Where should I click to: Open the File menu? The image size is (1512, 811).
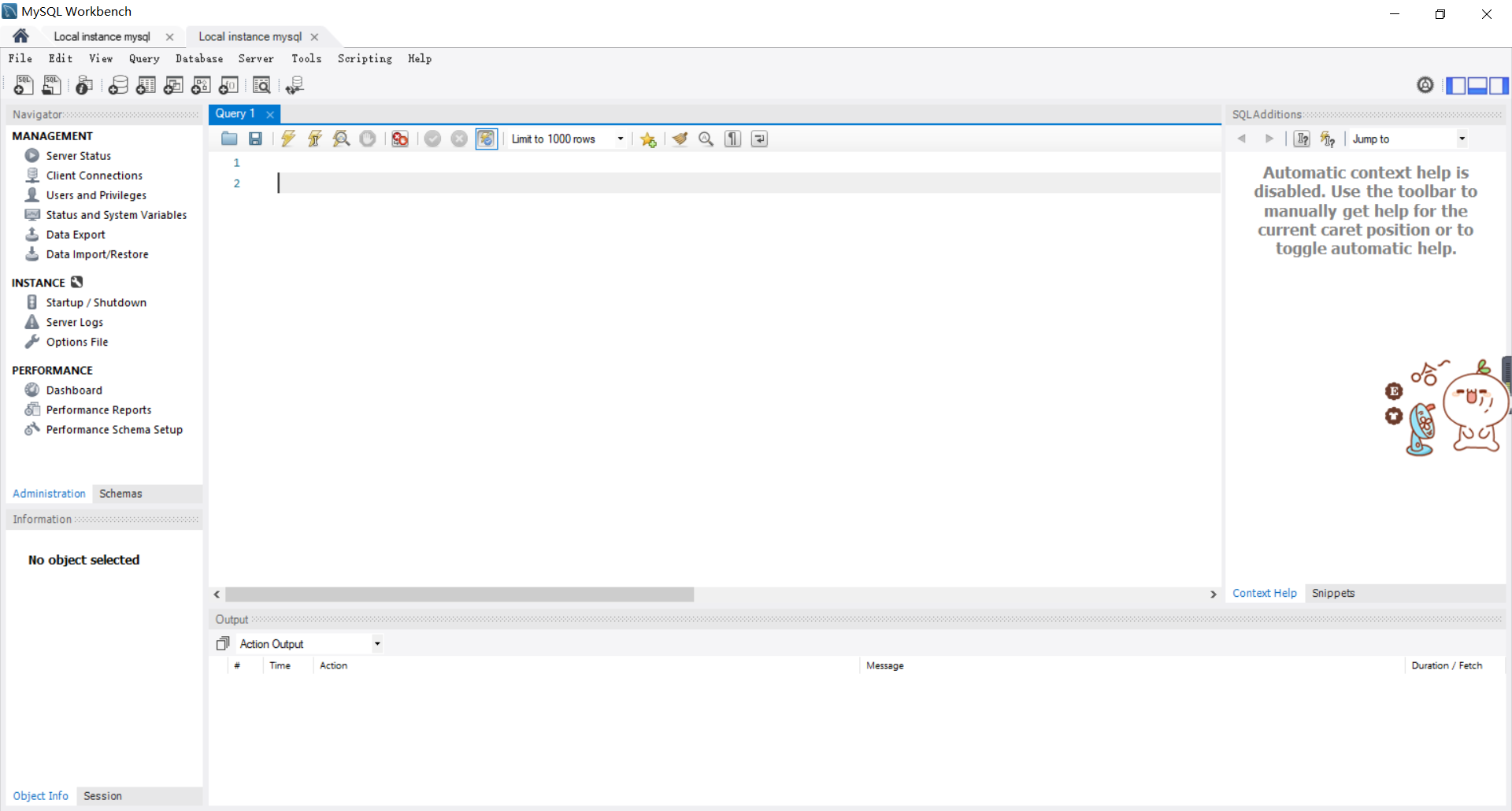pos(20,58)
